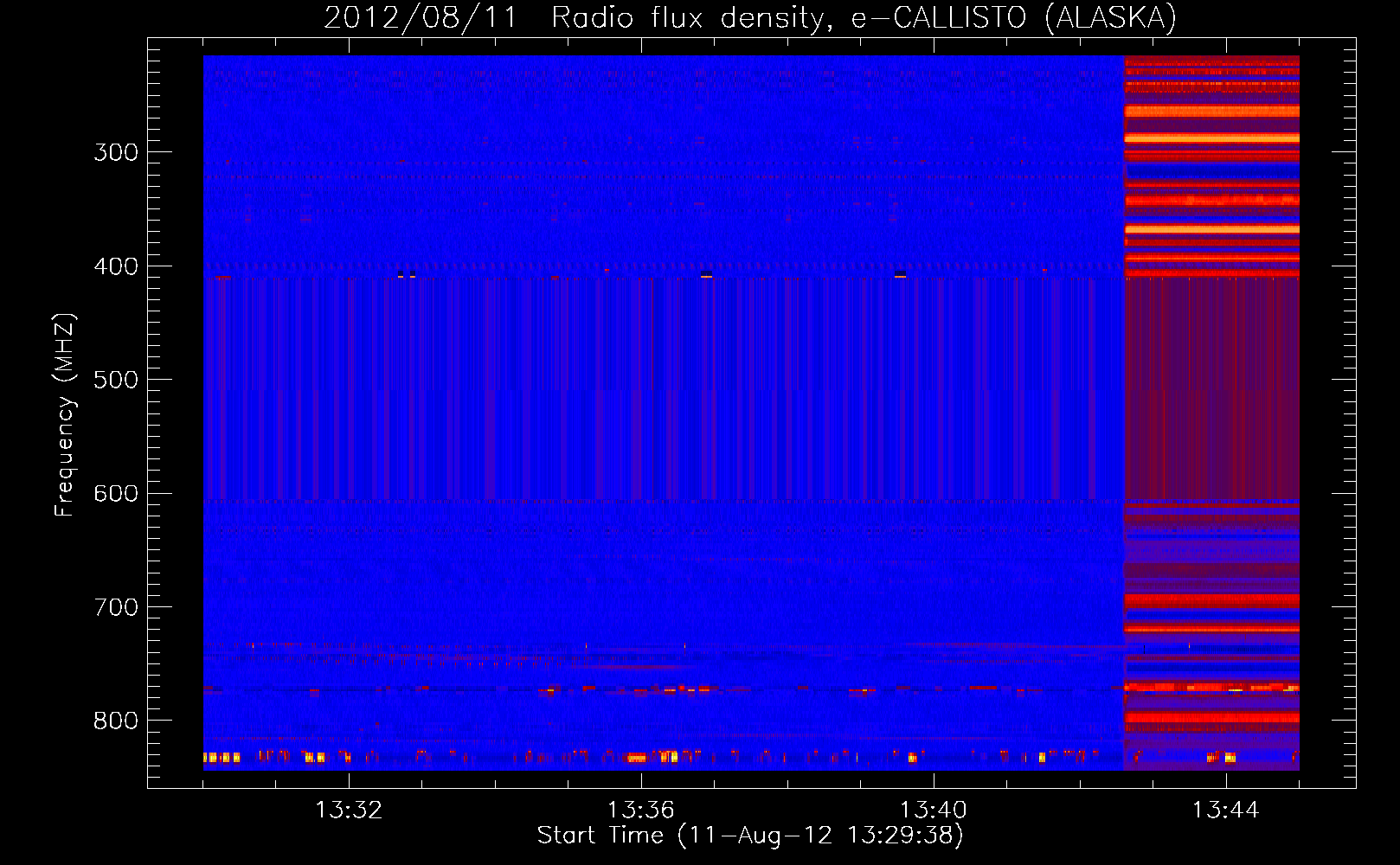The image size is (1400, 865).
Task: Click the 300 frequency tick label
Action: (x=116, y=152)
